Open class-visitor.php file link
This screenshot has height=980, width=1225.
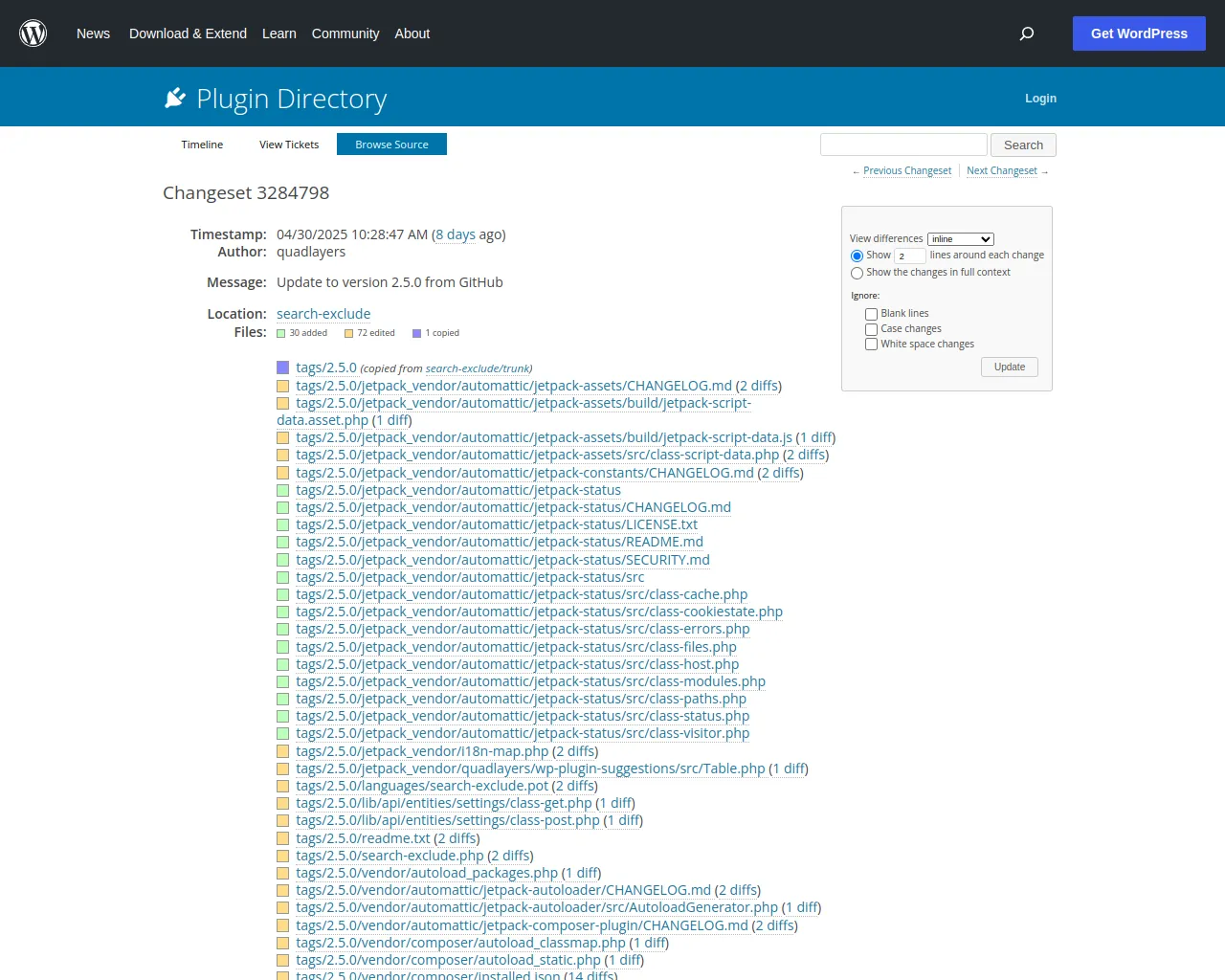(x=523, y=733)
